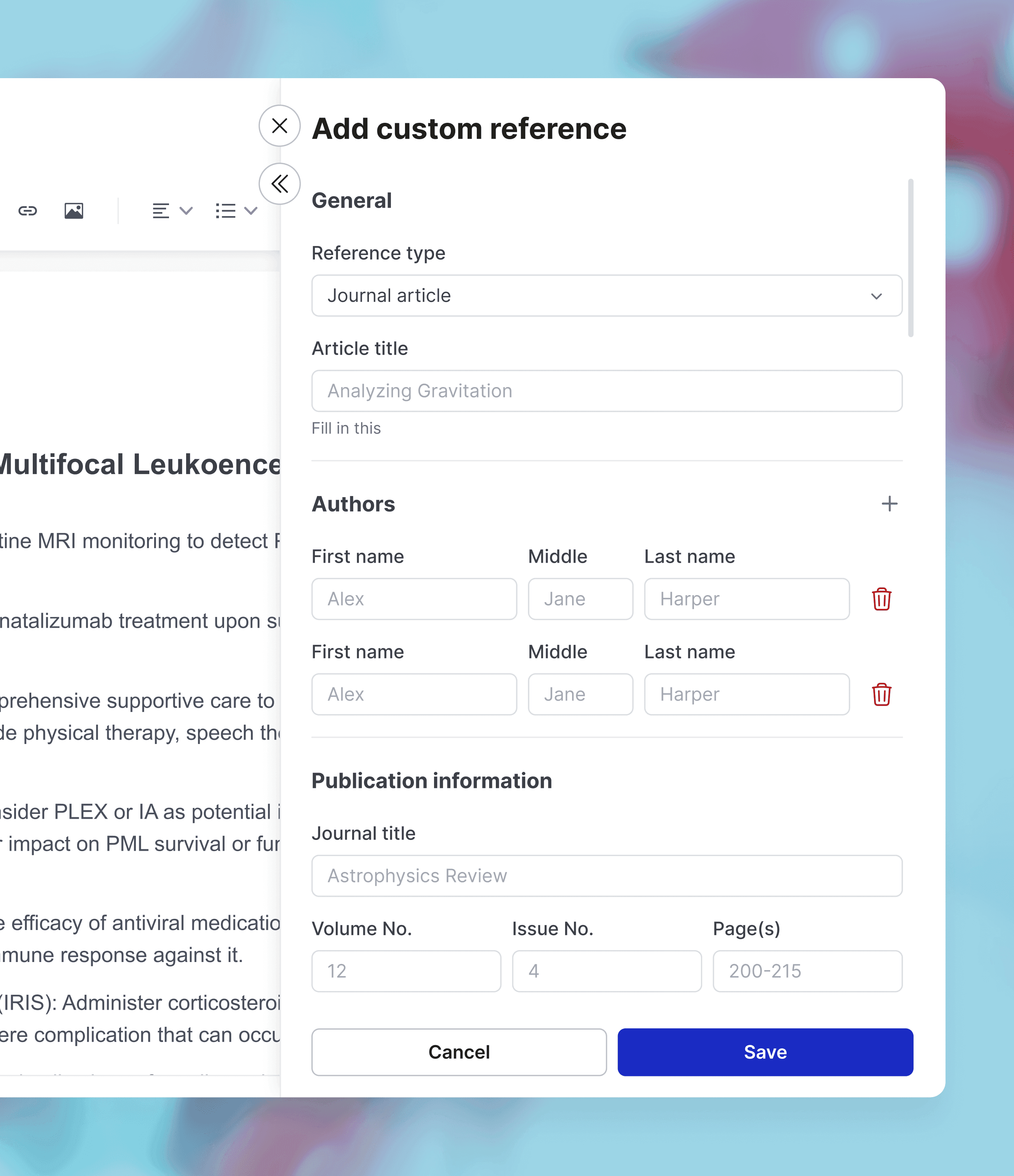Open the text alignment dropdown arrow

tap(186, 211)
